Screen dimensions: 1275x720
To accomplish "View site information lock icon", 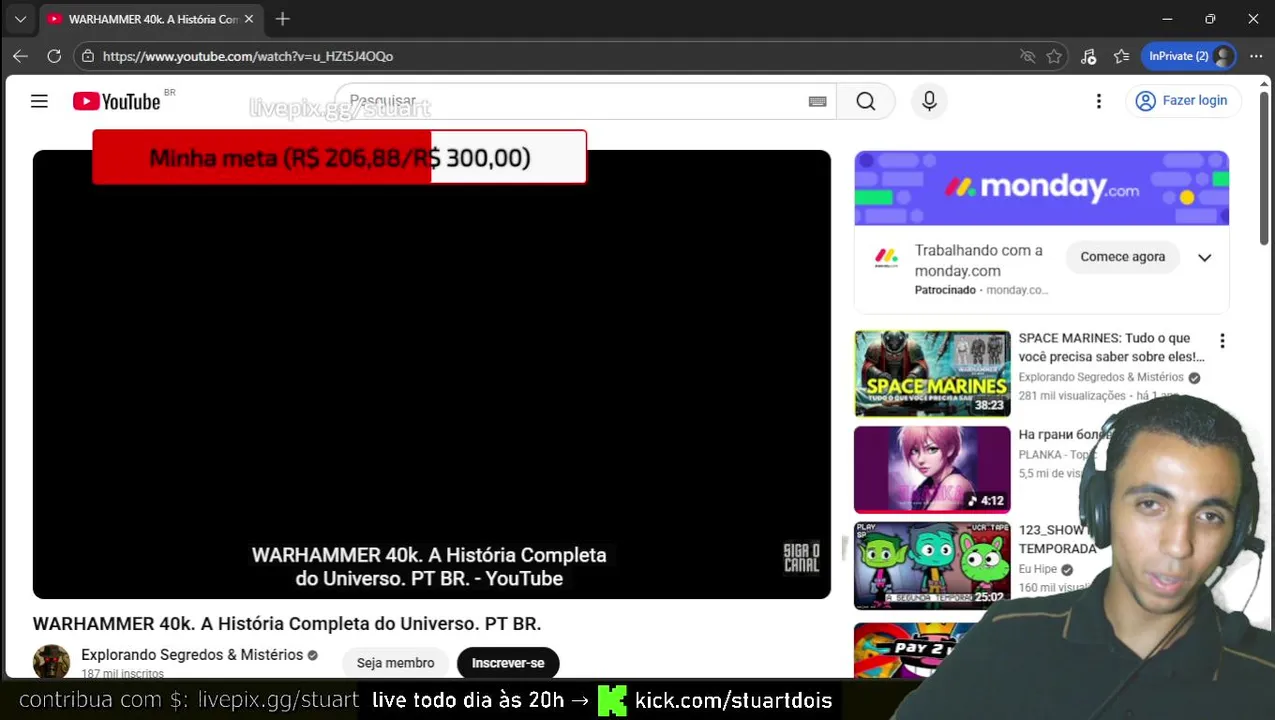I will point(88,56).
